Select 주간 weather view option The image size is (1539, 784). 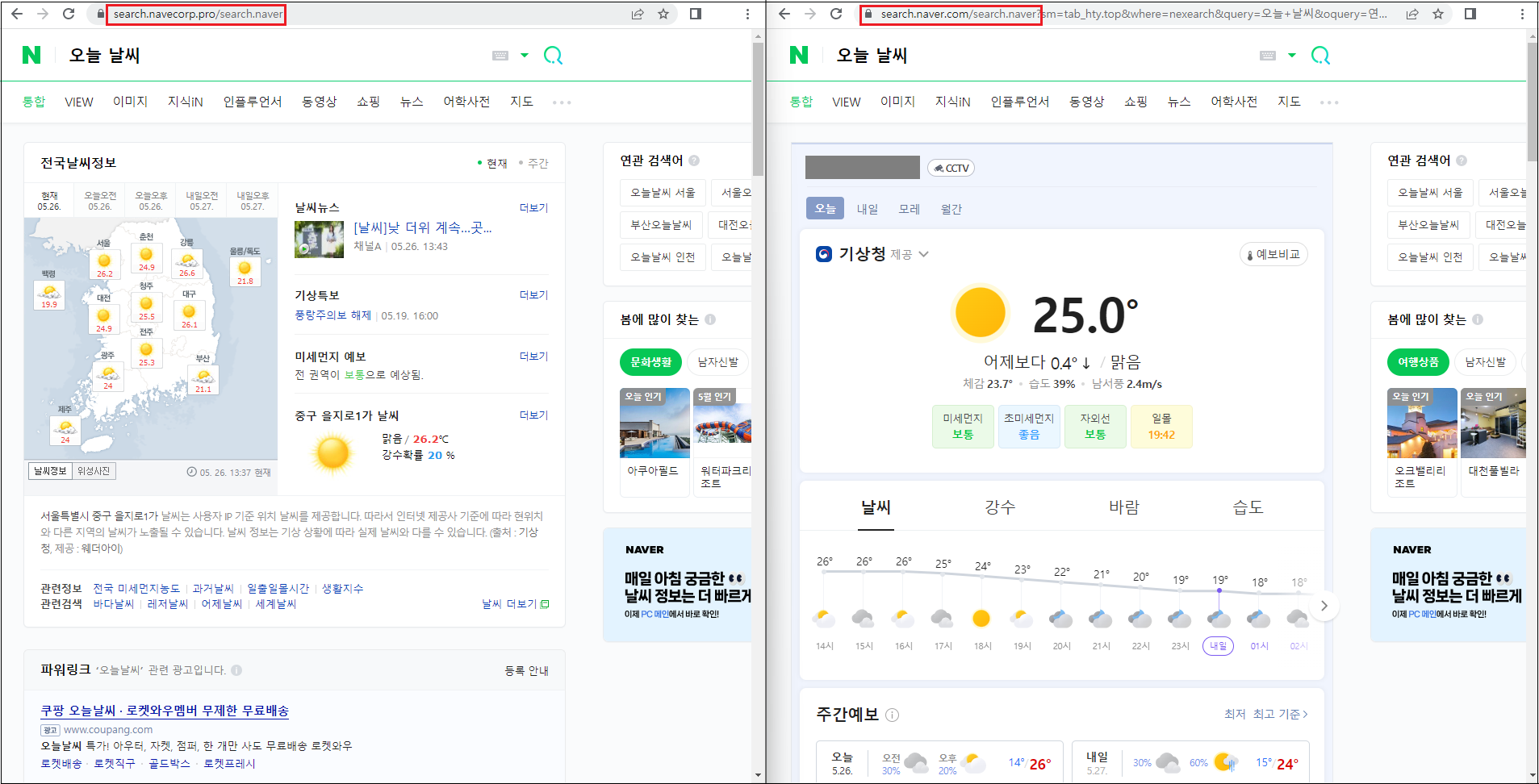tap(533, 163)
